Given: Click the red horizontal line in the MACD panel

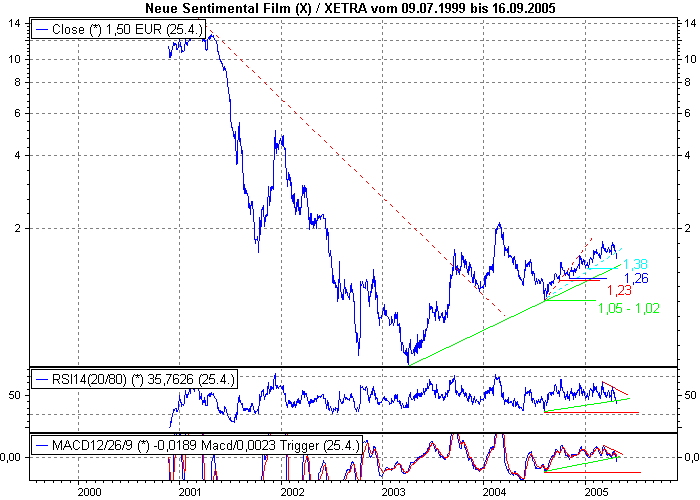Looking at the screenshot, I should [x=593, y=472].
